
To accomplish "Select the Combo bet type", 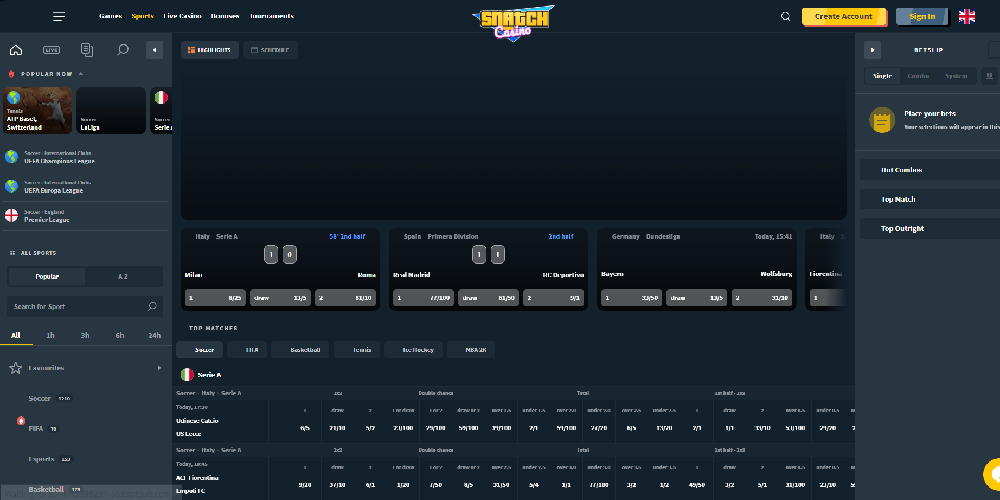I will (x=917, y=76).
